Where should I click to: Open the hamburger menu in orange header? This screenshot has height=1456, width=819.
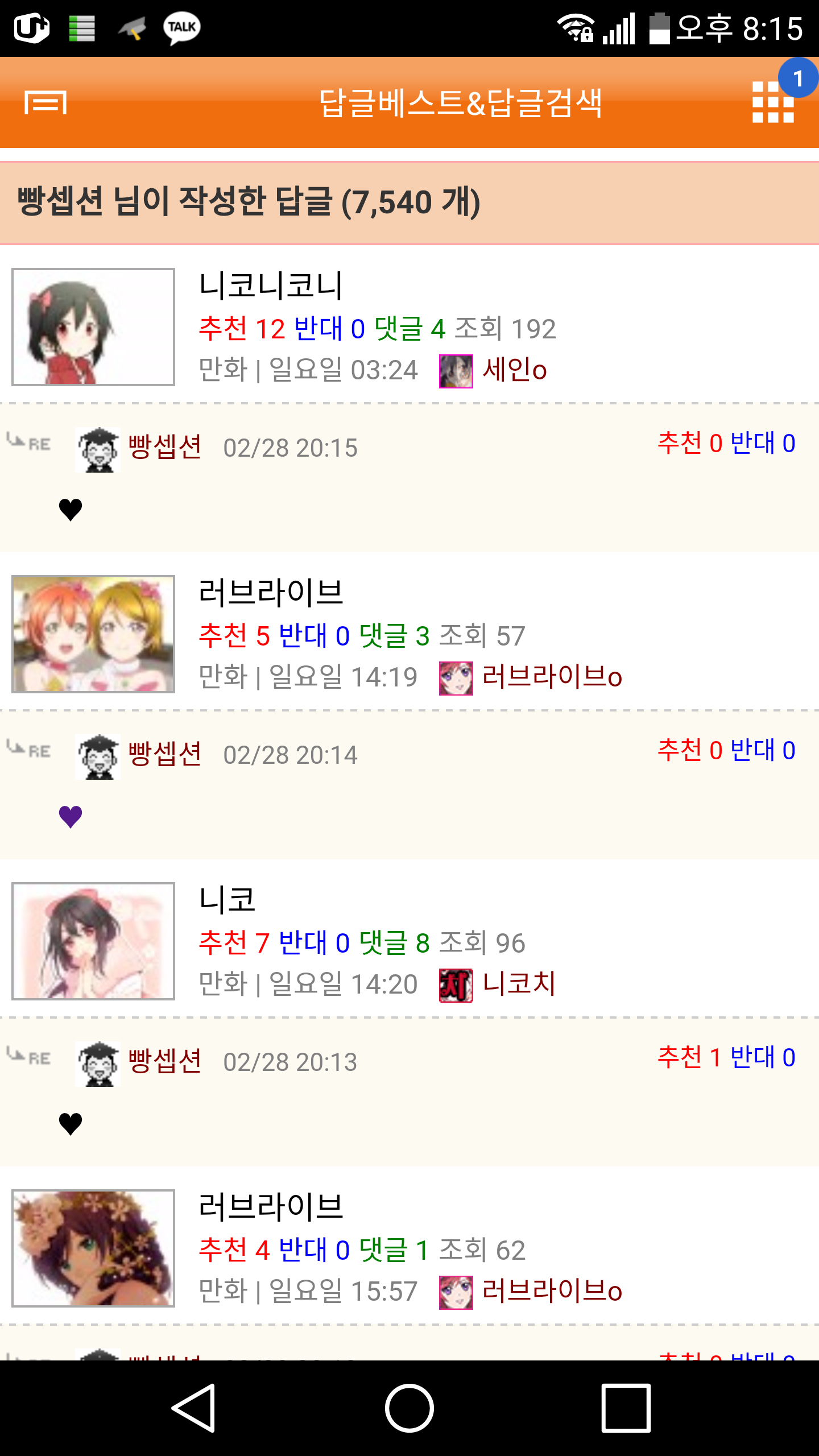tap(45, 102)
